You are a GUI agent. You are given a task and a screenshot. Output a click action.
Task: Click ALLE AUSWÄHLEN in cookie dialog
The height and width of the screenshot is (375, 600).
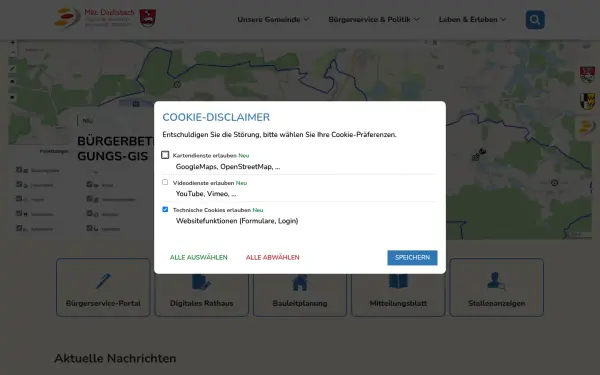pos(199,258)
